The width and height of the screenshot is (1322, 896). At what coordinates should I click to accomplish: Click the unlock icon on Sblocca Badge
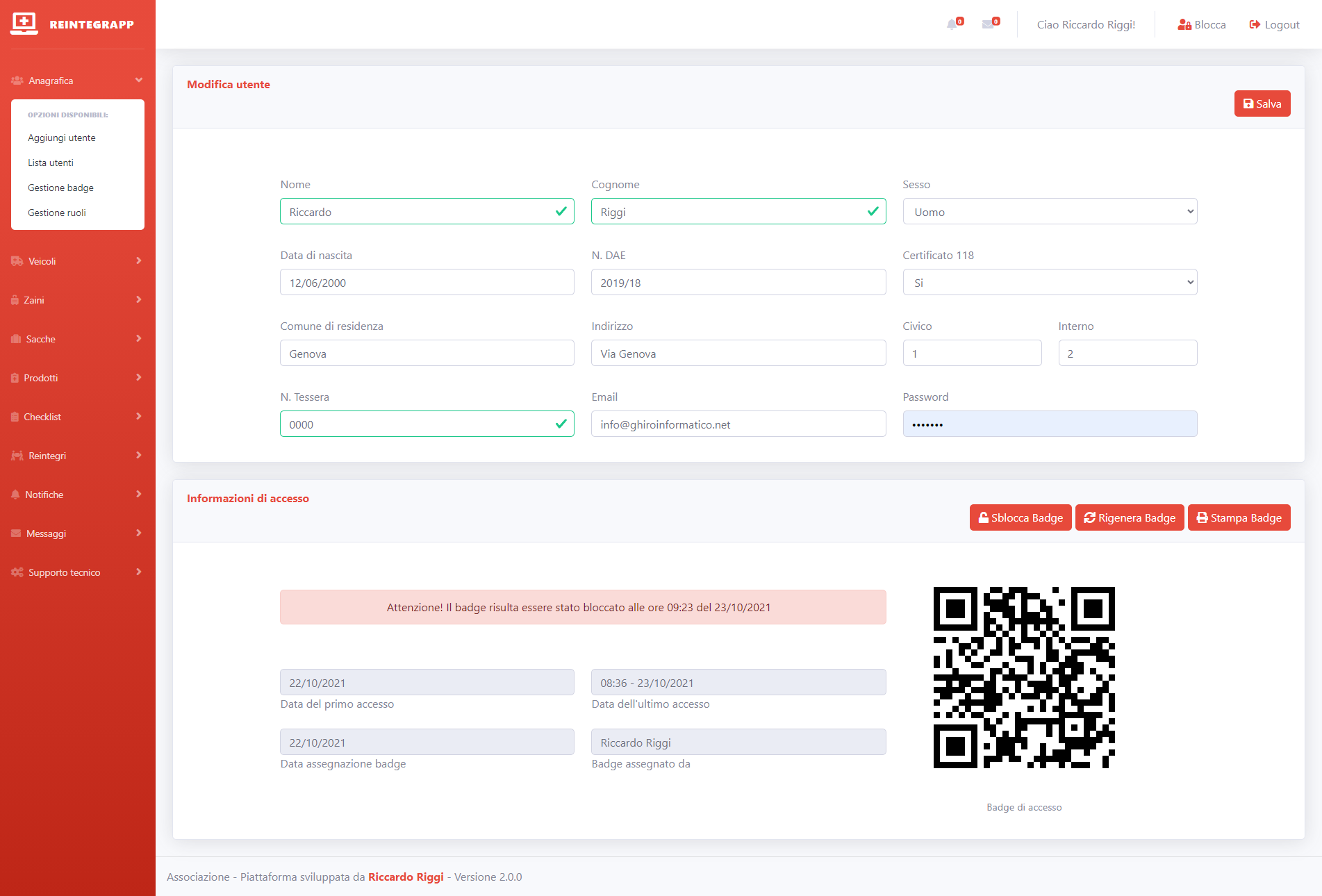click(984, 517)
